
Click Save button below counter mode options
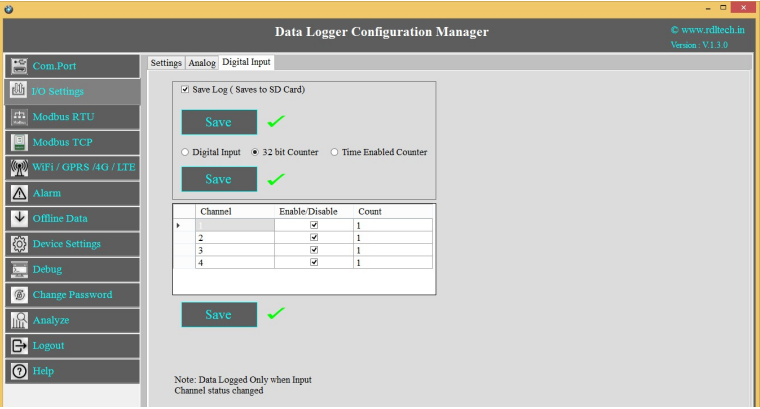point(219,179)
